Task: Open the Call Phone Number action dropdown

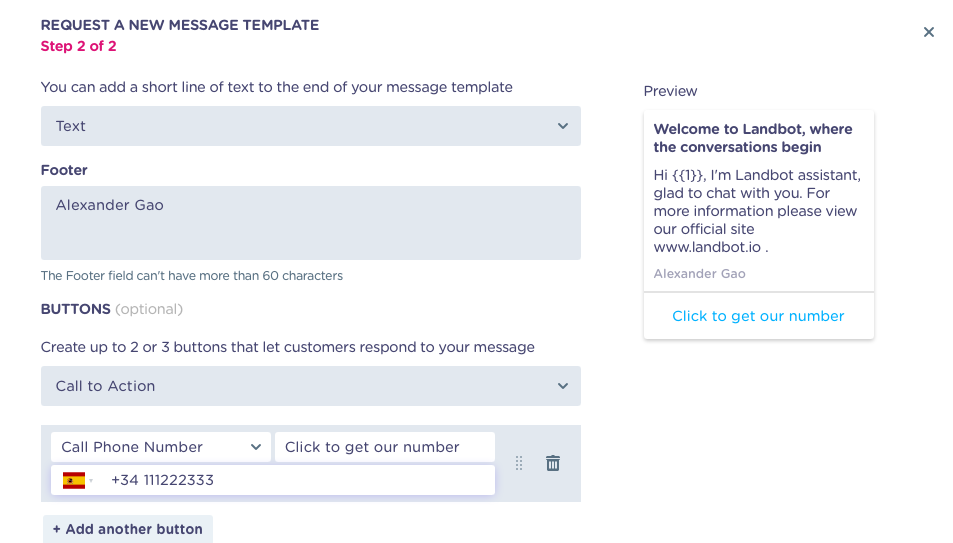Action: point(160,447)
